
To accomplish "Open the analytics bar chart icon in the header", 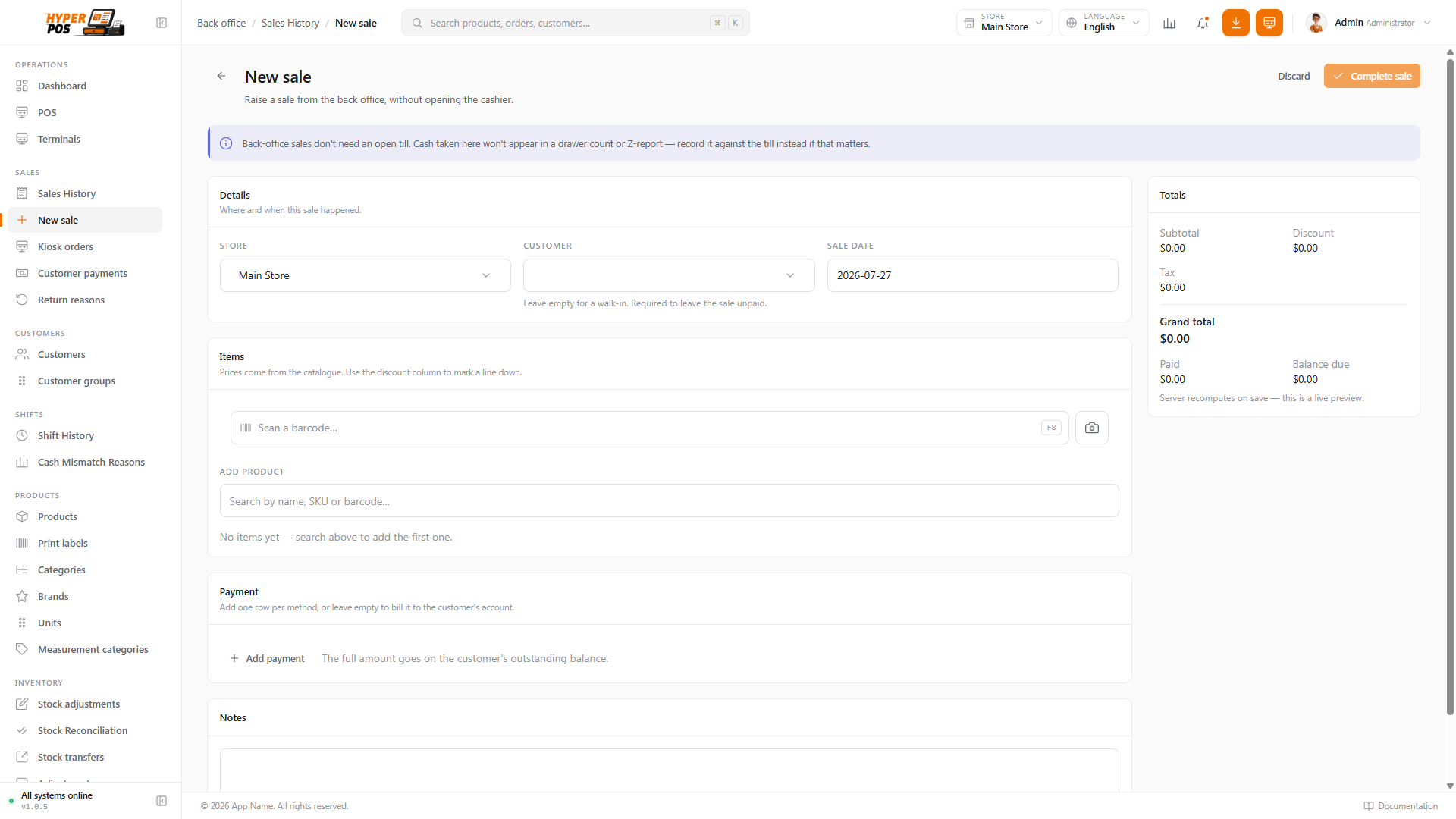I will click(x=1169, y=23).
